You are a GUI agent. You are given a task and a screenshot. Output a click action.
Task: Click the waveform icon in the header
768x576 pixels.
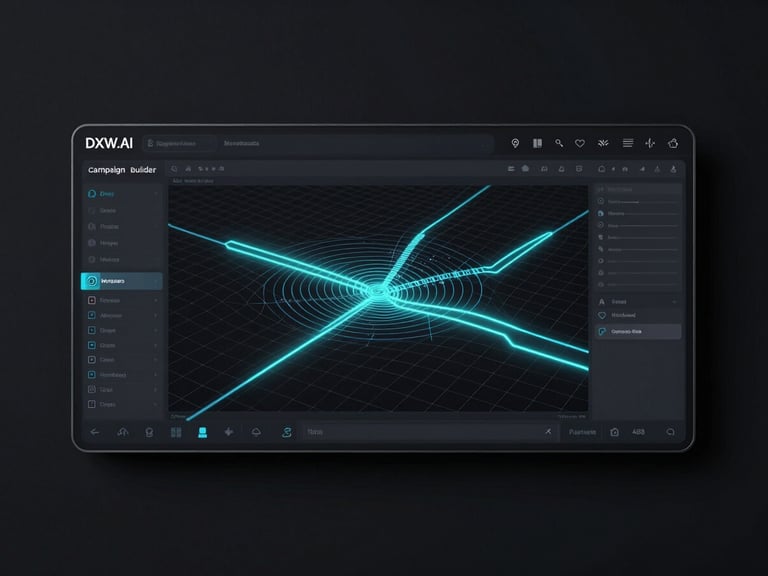coord(650,143)
